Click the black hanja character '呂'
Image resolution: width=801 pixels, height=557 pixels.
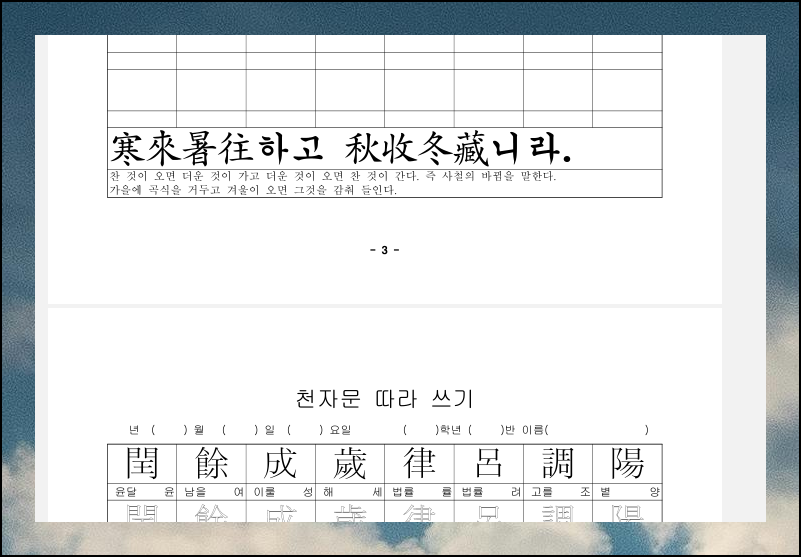[x=489, y=463]
